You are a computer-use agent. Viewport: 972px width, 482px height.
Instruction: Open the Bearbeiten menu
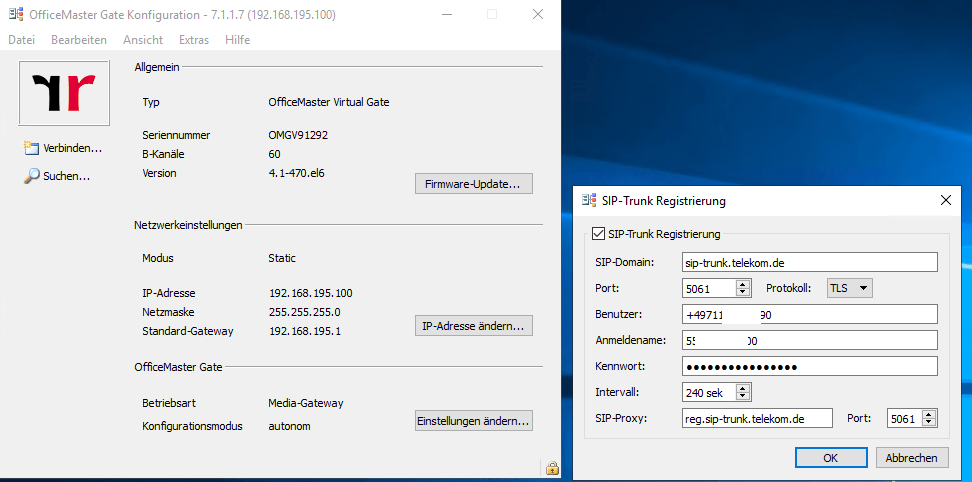[79, 40]
